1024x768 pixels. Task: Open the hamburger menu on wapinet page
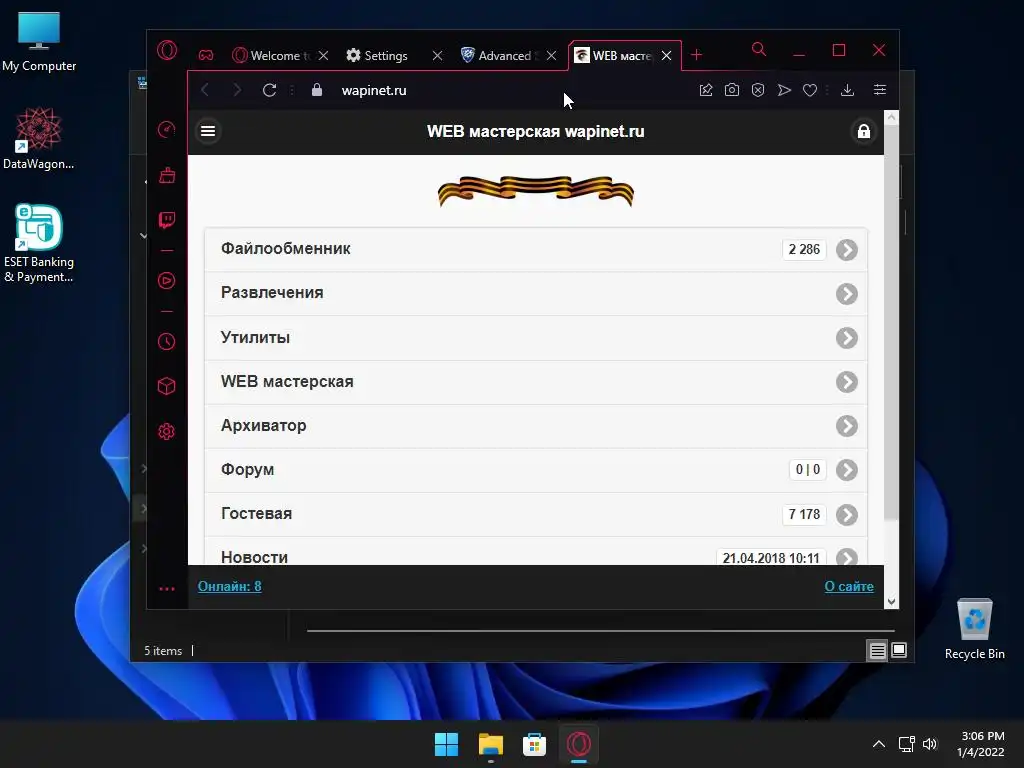click(x=208, y=131)
